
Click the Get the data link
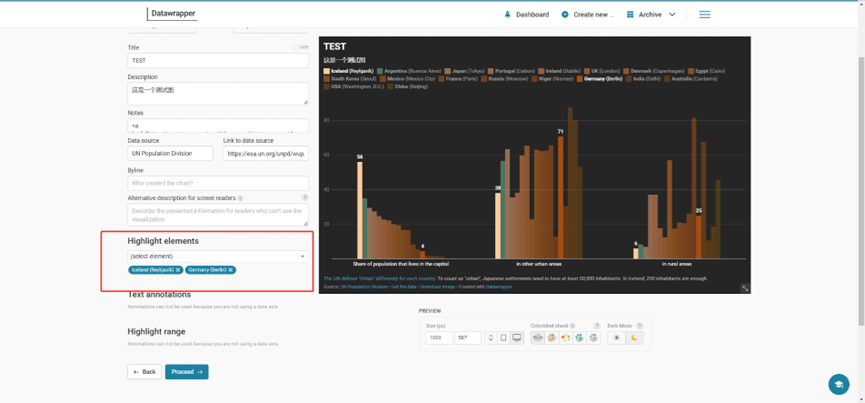click(404, 287)
